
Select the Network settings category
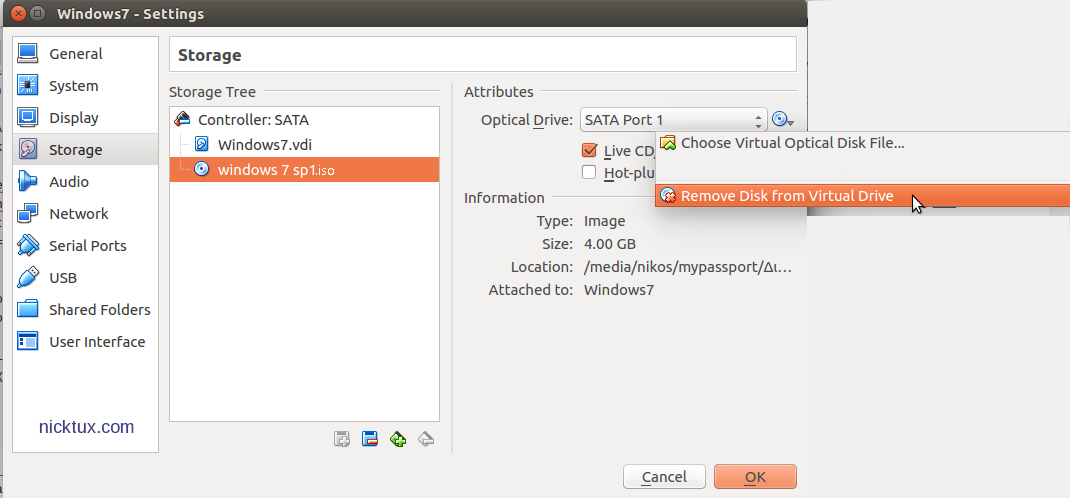click(78, 214)
